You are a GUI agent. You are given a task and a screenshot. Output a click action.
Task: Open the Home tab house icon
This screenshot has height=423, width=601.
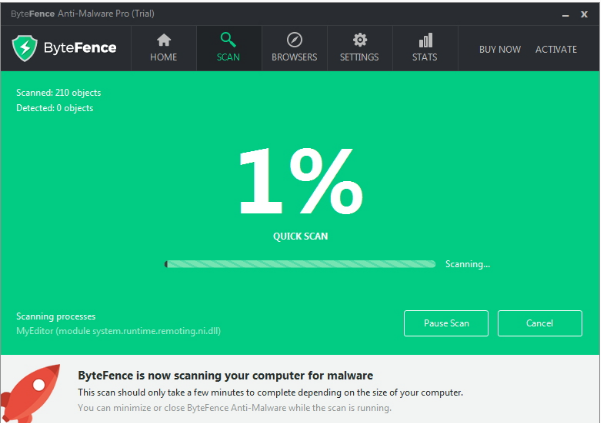[x=164, y=40]
